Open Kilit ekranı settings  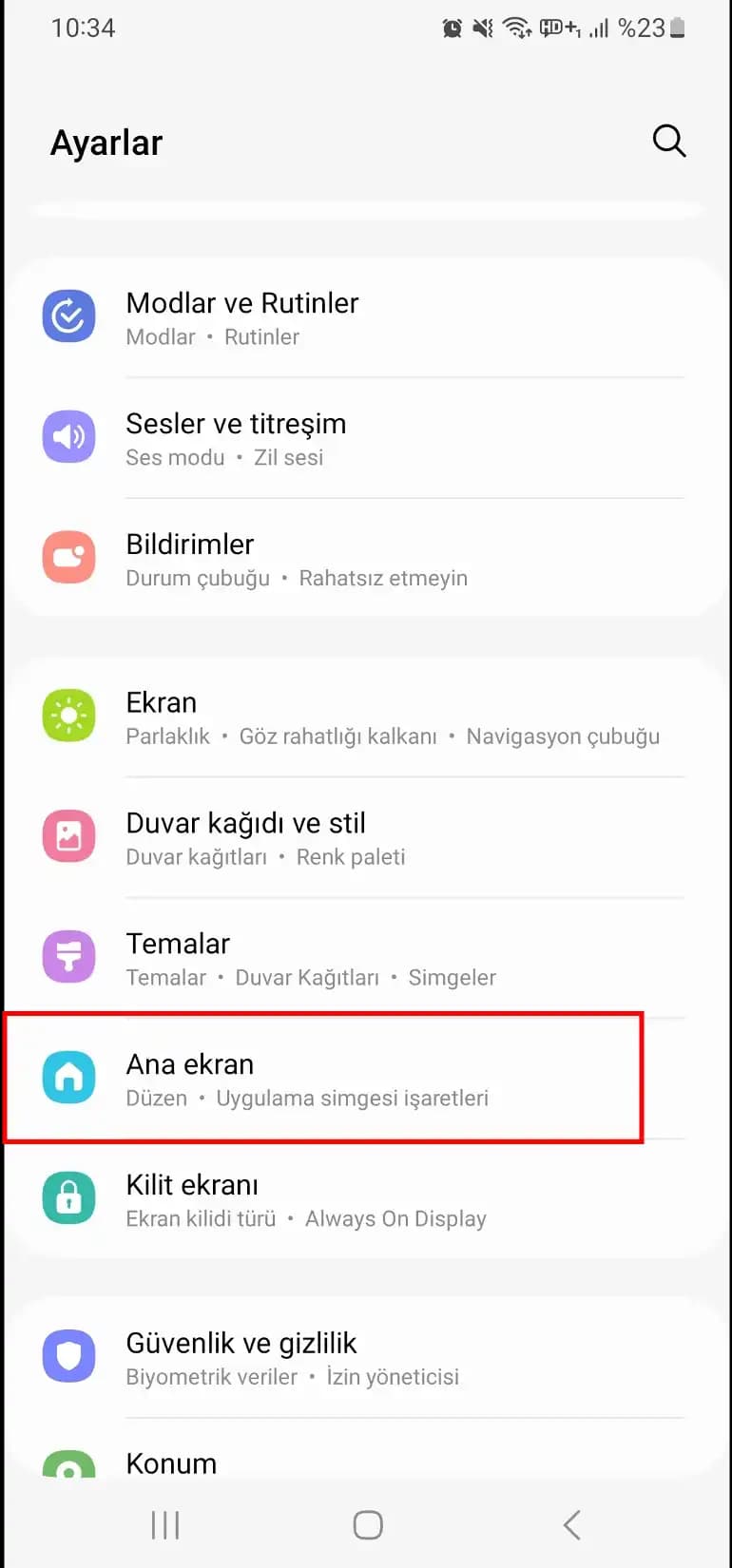366,1199
